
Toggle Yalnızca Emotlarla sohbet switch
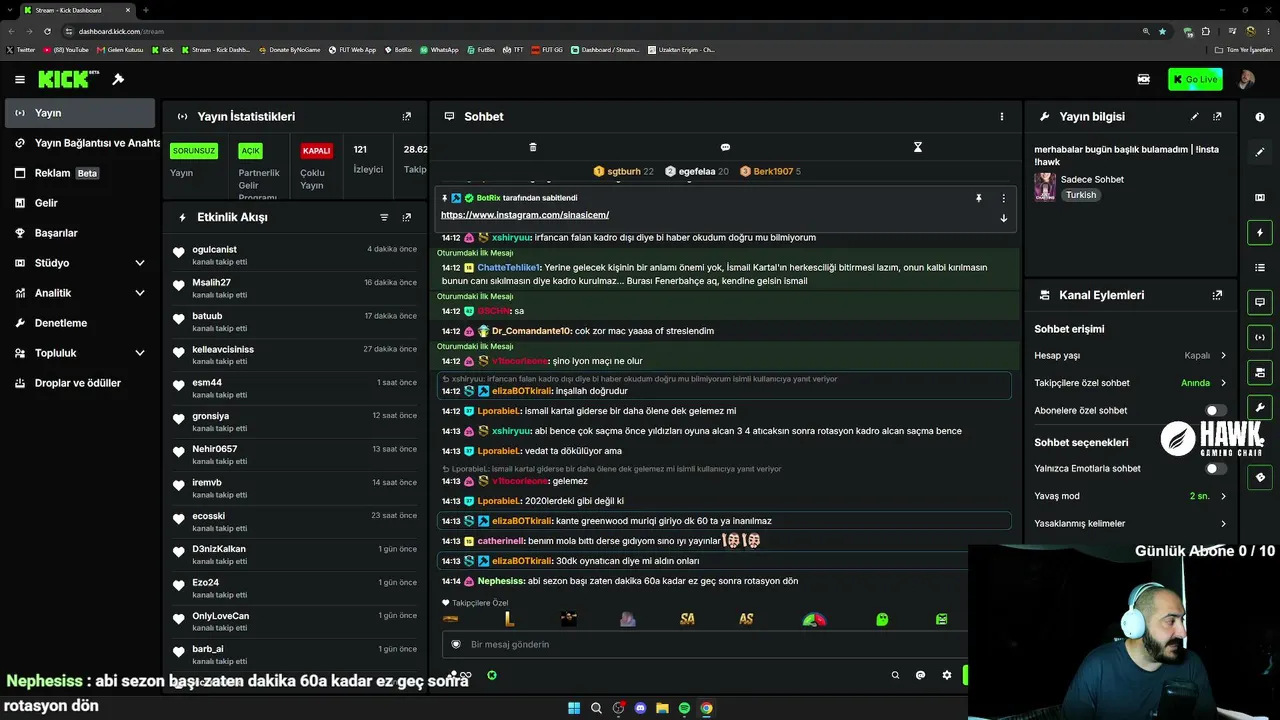(1216, 468)
